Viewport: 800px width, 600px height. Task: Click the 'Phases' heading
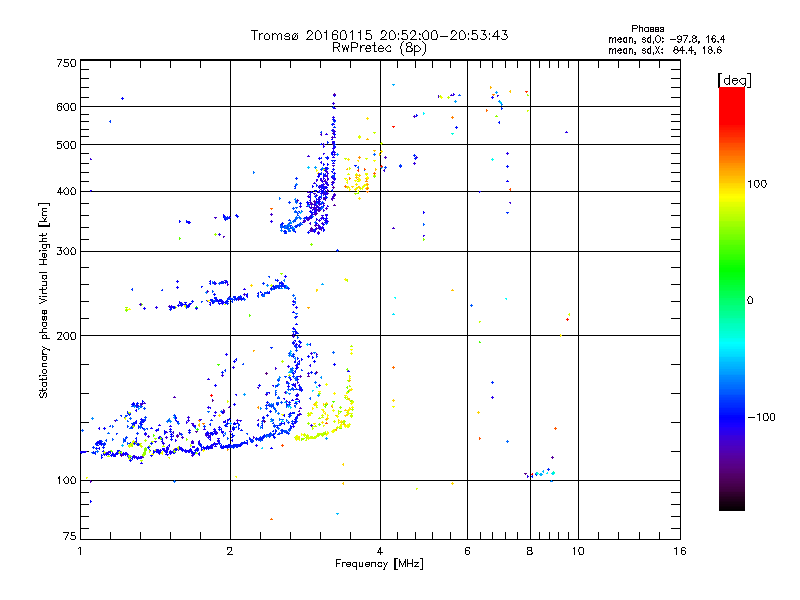pos(647,29)
